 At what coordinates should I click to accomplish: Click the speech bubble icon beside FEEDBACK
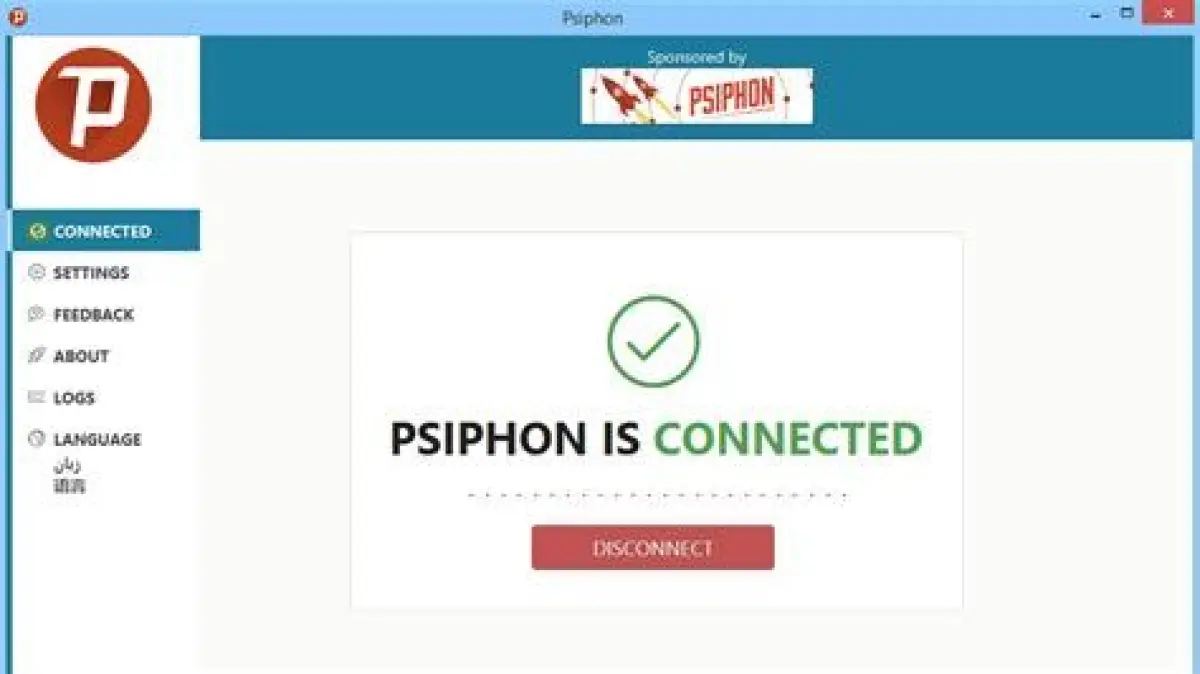pos(38,314)
